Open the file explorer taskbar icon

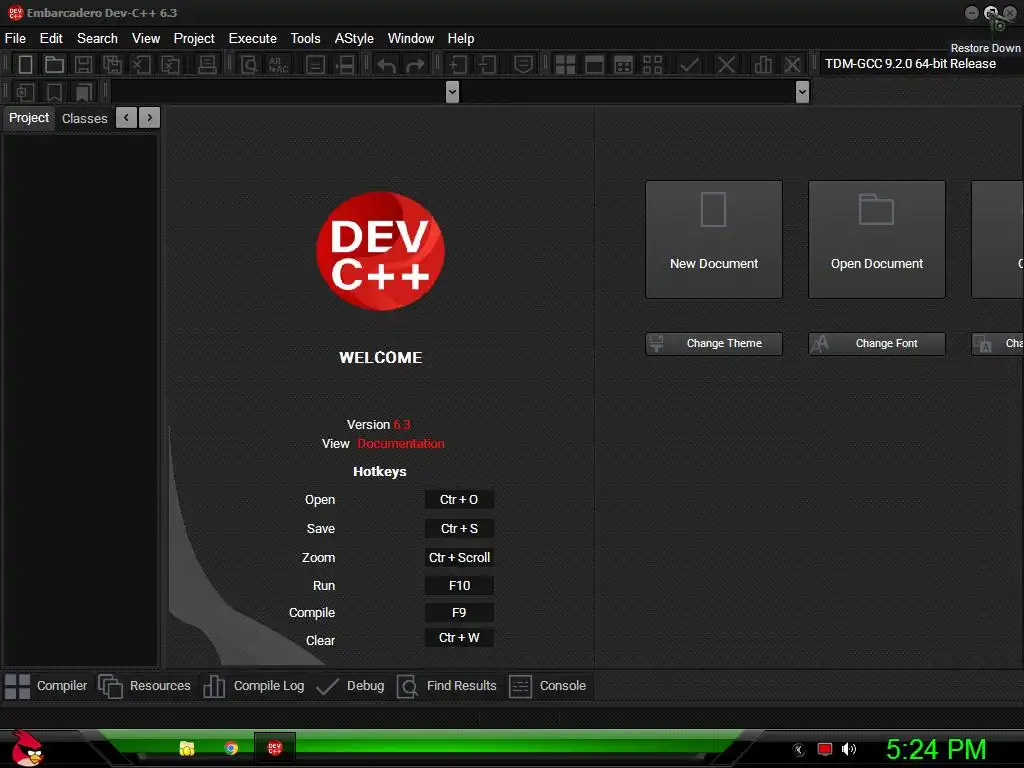point(187,748)
